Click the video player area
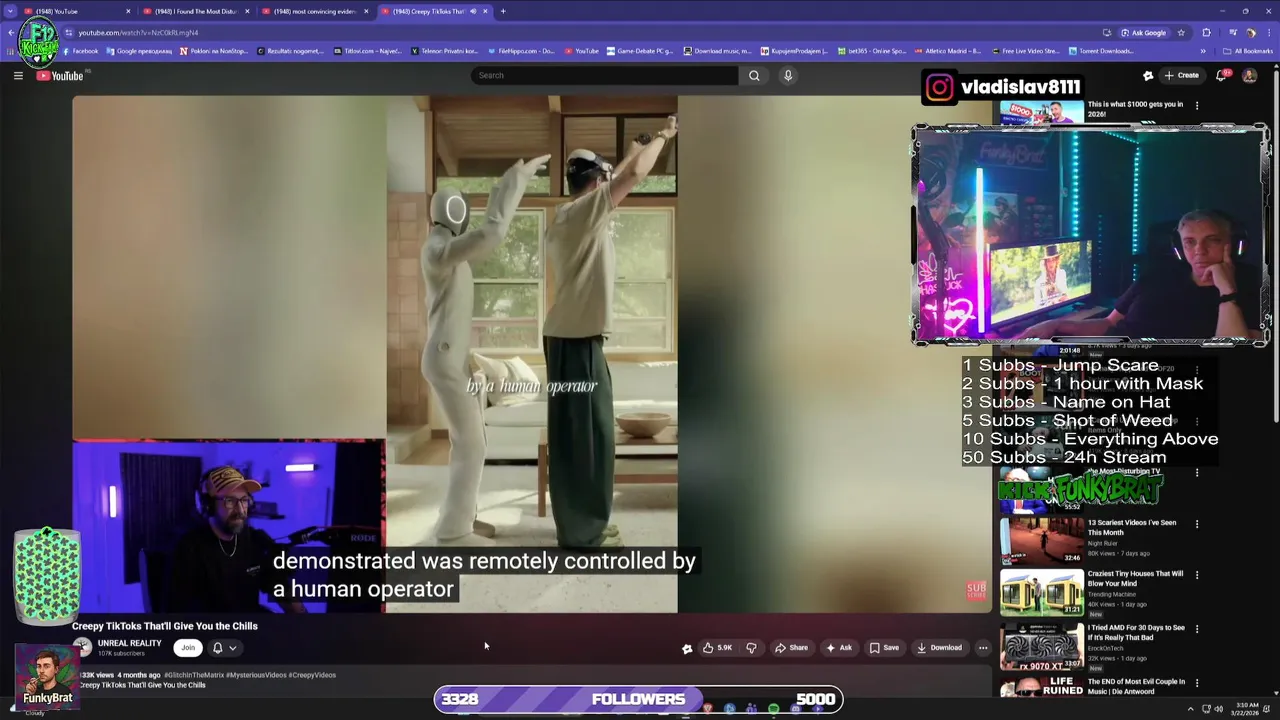 click(x=532, y=354)
